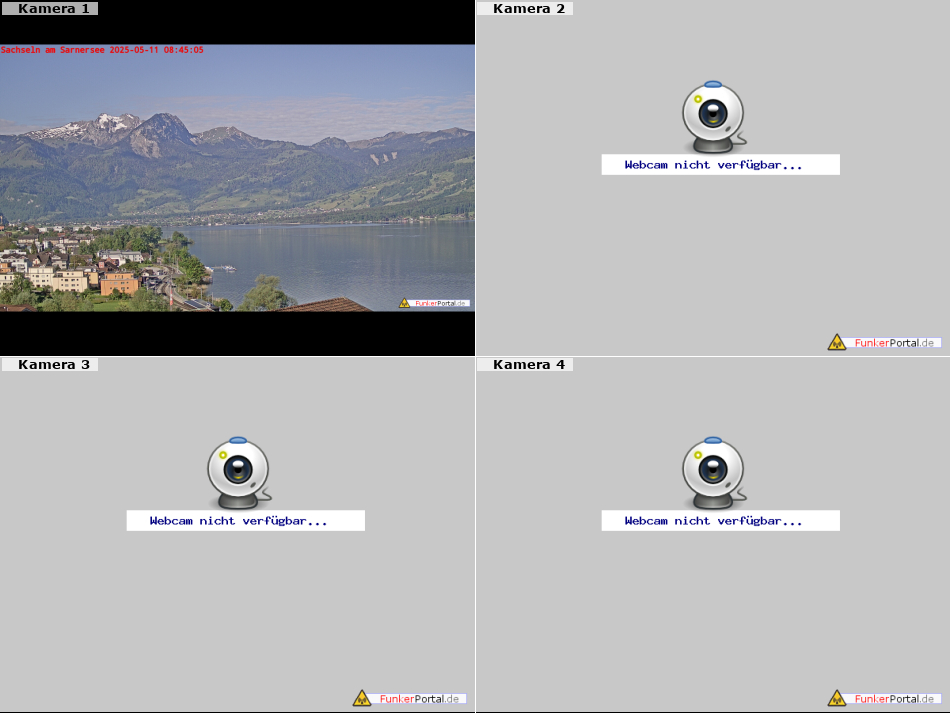Click FunkerPortal.de logo in Kamera 4 panel
The width and height of the screenshot is (950, 713).
885,698
